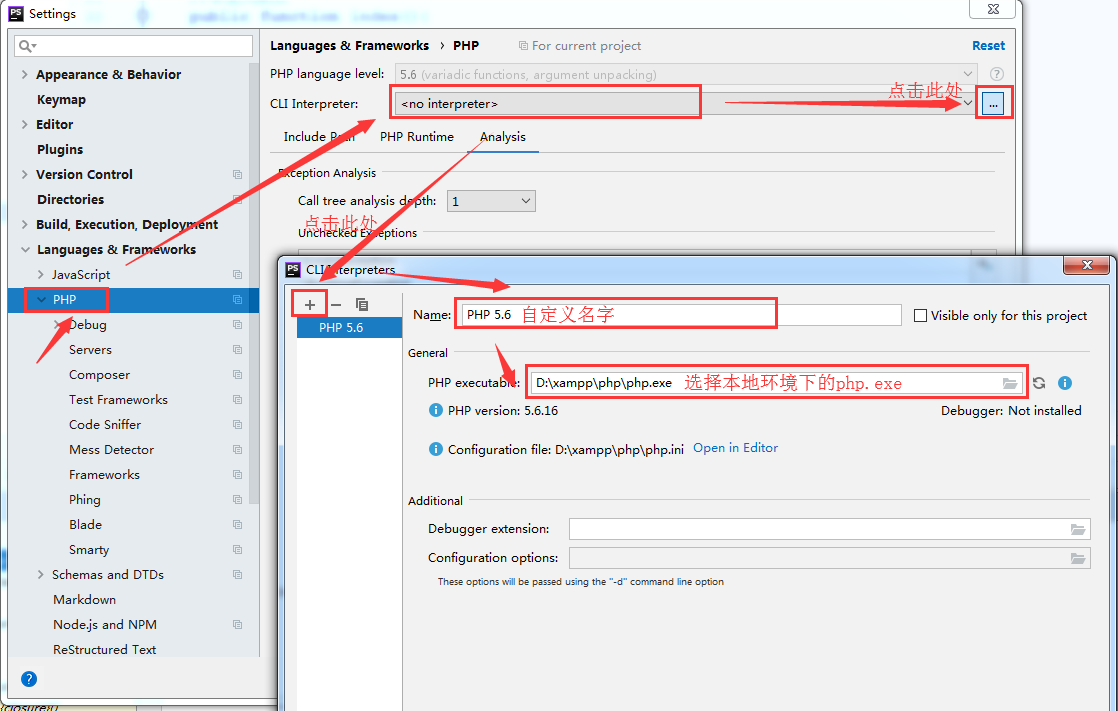Viewport: 1118px width, 711px height.
Task: Click Open in Editor link
Action: pos(735,448)
